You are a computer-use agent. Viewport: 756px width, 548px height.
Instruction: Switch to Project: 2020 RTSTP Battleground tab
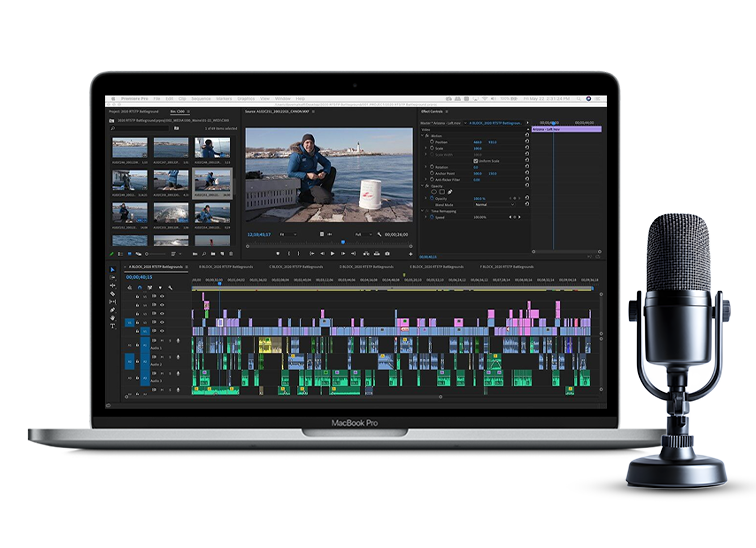click(x=134, y=111)
